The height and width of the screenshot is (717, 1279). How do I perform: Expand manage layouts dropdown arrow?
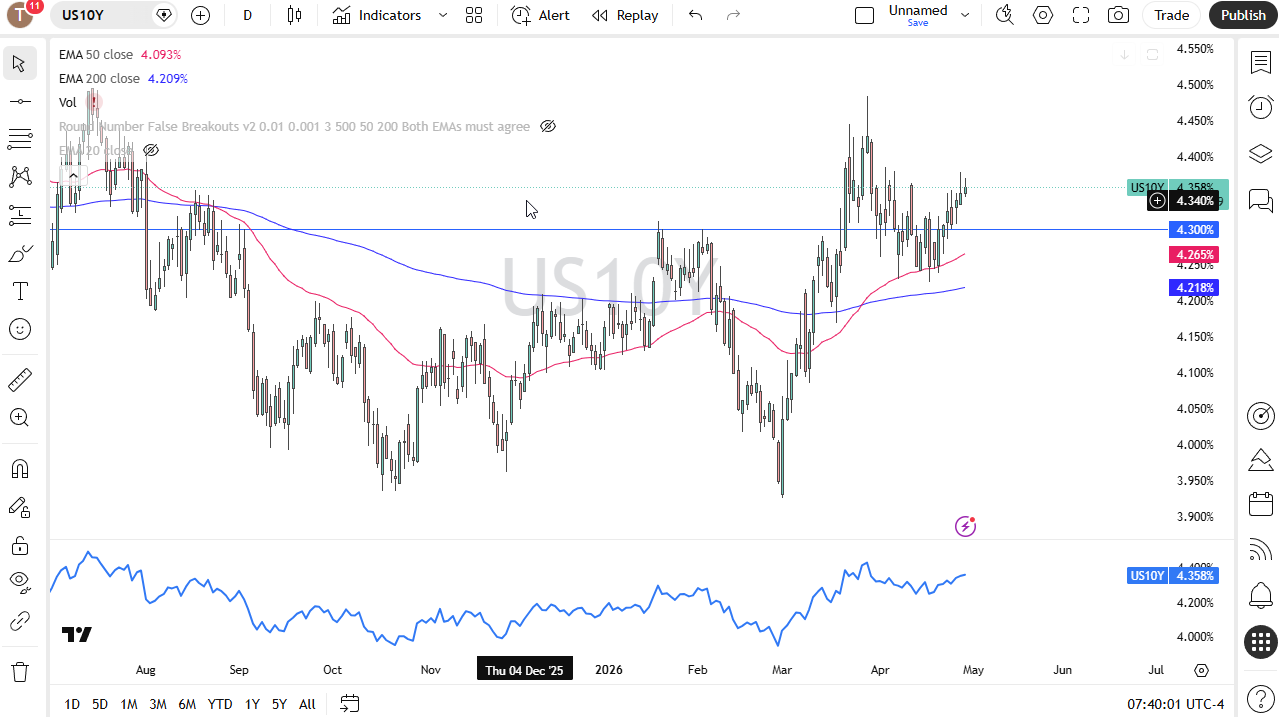click(965, 15)
